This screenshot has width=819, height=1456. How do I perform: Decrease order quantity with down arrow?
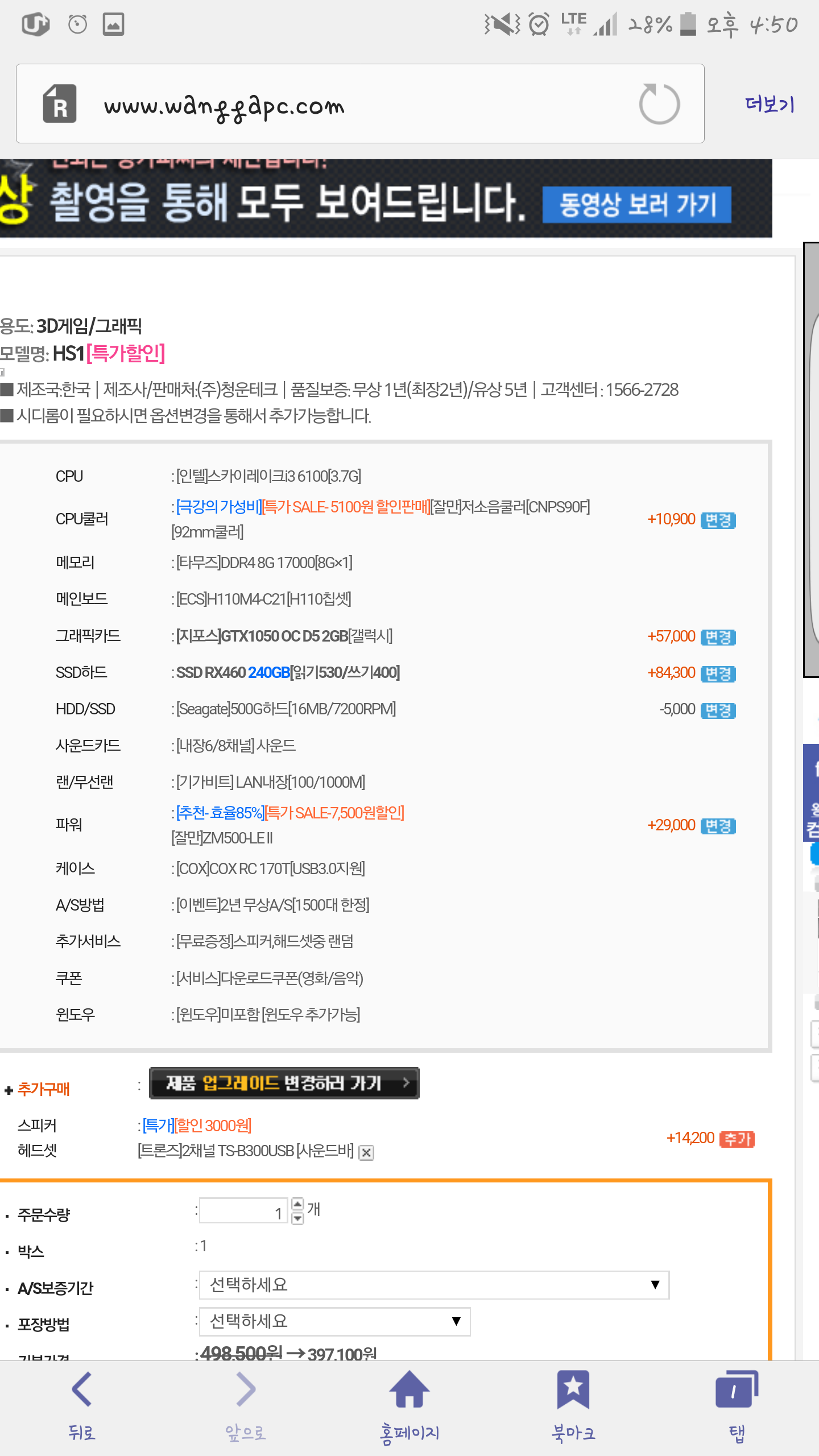[x=297, y=1218]
